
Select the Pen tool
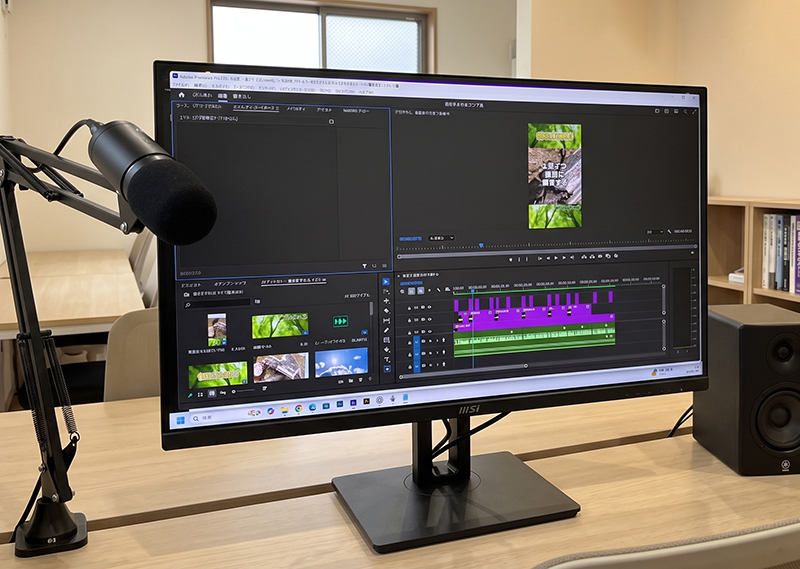coord(386,330)
